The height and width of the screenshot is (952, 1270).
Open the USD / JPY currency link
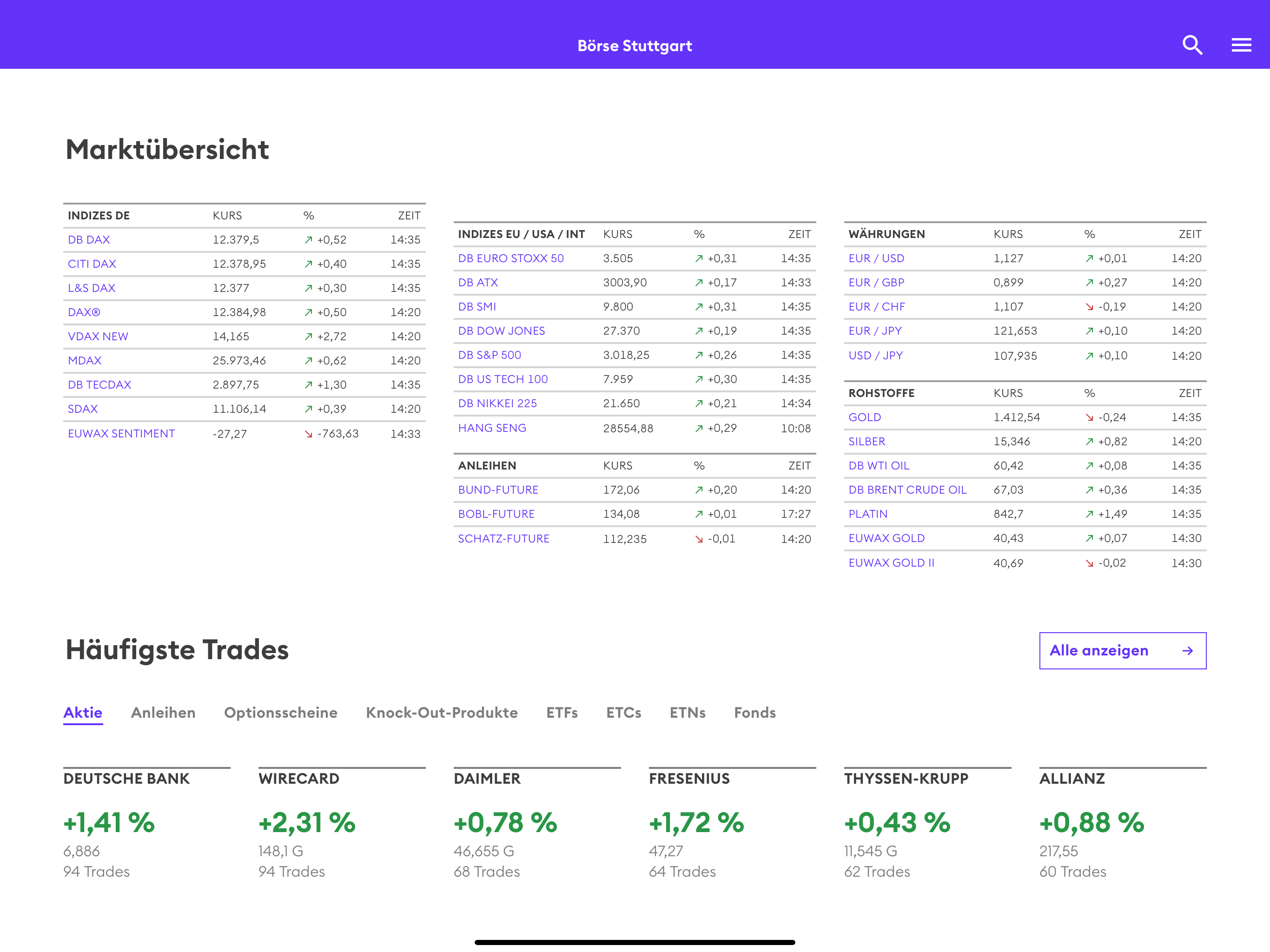[875, 355]
